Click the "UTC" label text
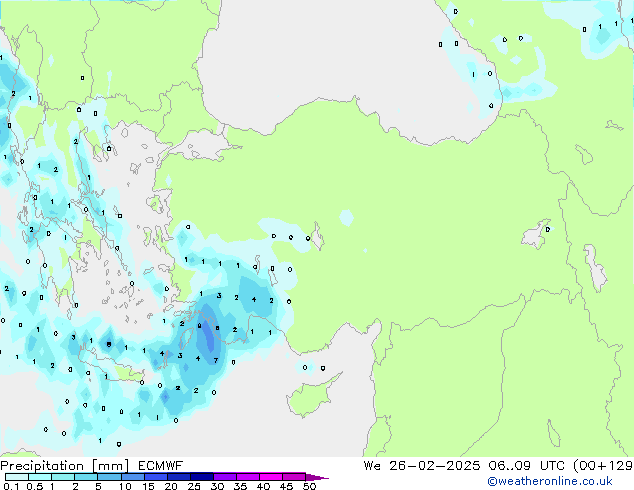The width and height of the screenshot is (634, 490). pyautogui.click(x=553, y=466)
